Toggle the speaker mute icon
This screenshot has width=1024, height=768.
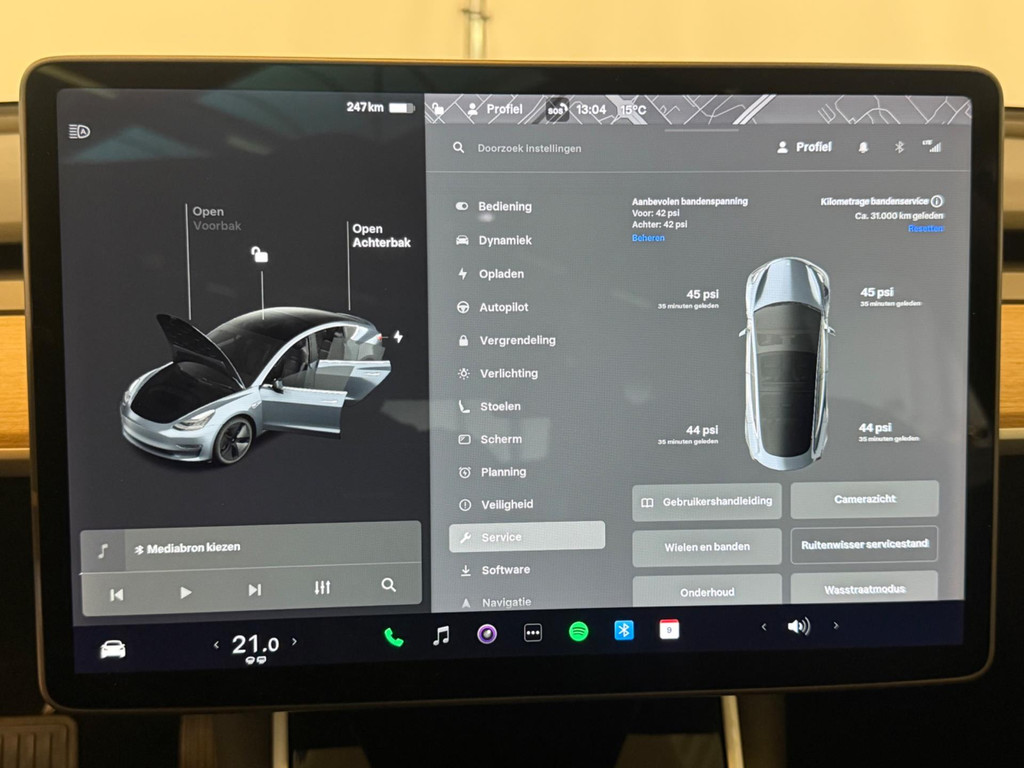pos(798,627)
